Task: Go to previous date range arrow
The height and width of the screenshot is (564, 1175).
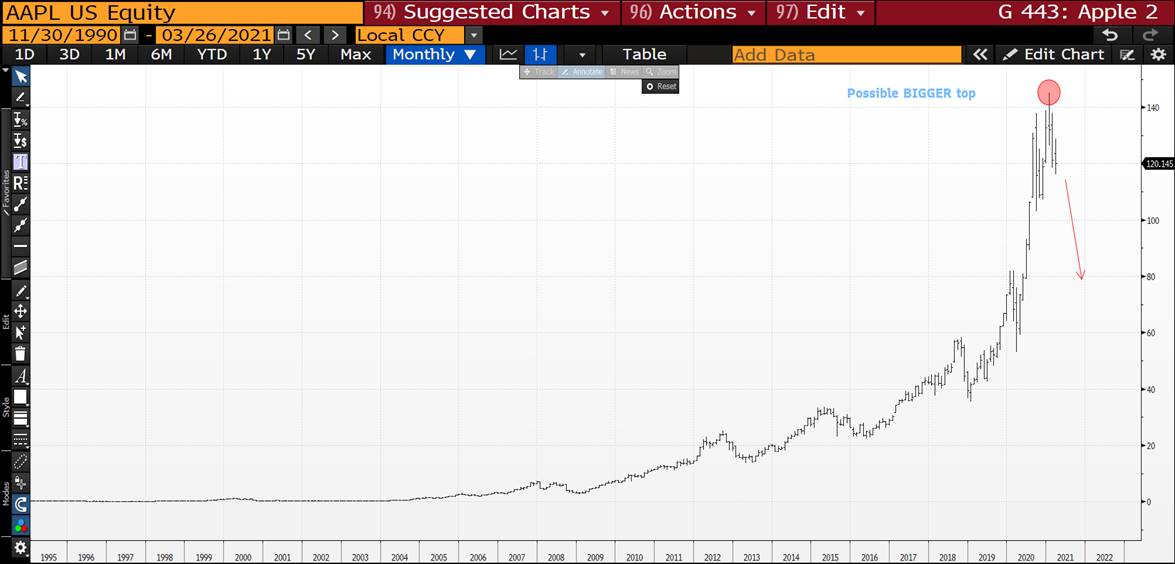Action: (x=307, y=34)
